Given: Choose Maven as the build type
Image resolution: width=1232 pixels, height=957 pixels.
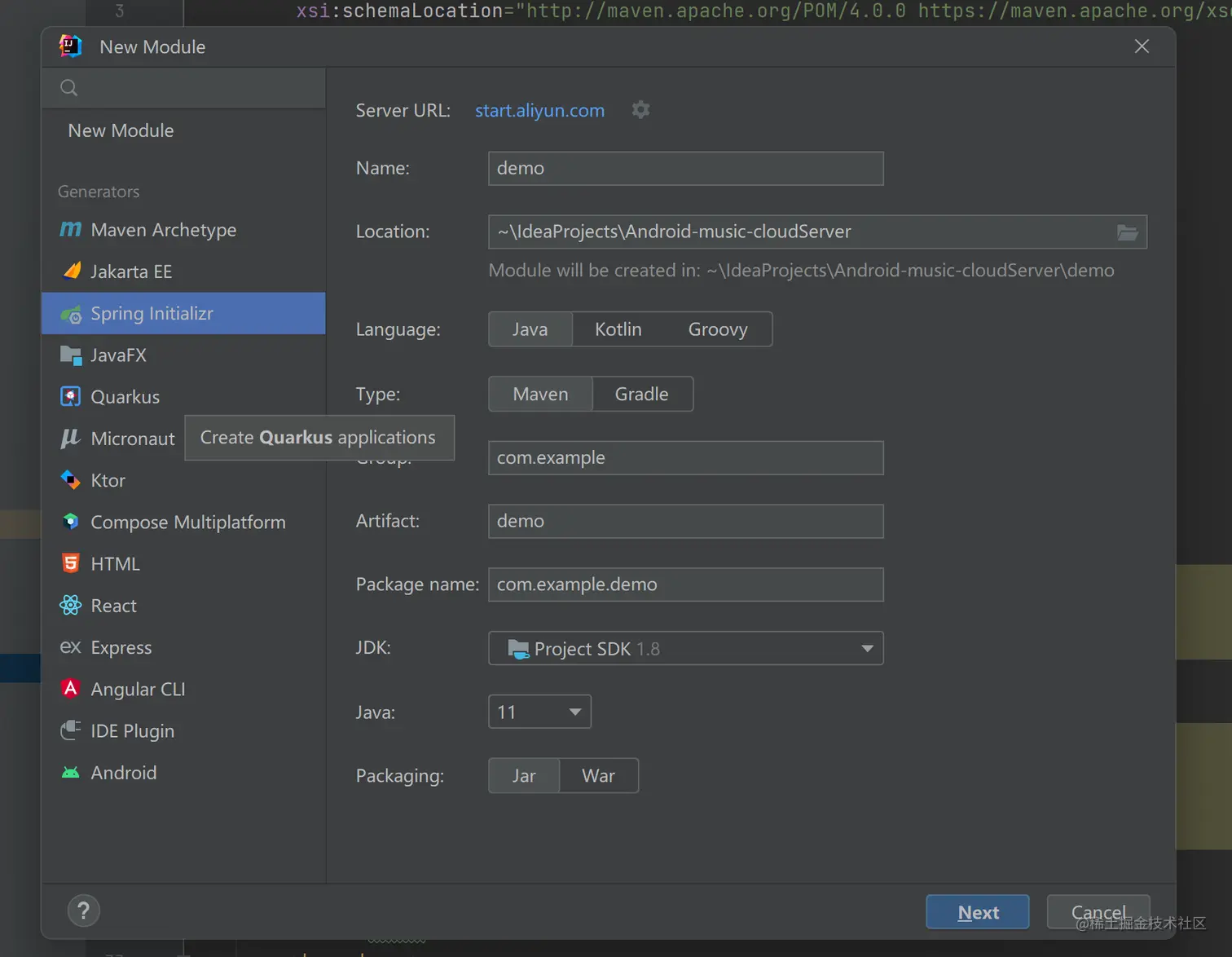Looking at the screenshot, I should click(x=540, y=395).
